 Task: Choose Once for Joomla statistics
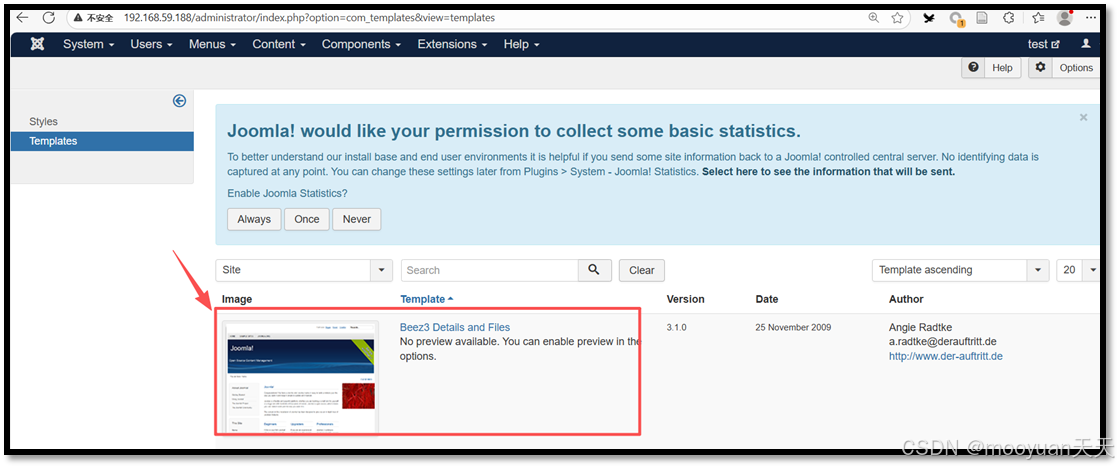tap(307, 219)
